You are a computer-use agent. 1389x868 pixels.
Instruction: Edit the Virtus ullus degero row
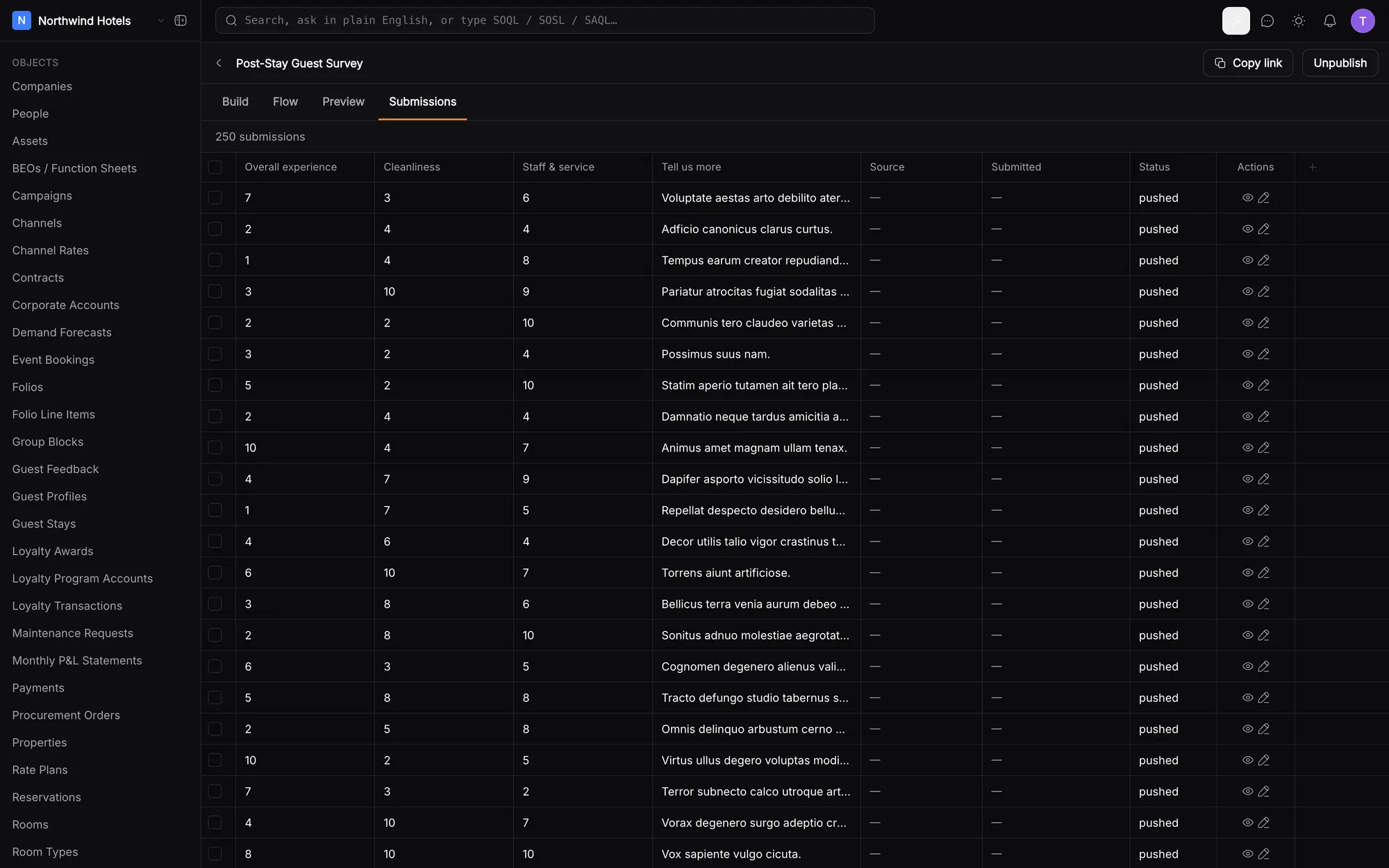coord(1264,760)
